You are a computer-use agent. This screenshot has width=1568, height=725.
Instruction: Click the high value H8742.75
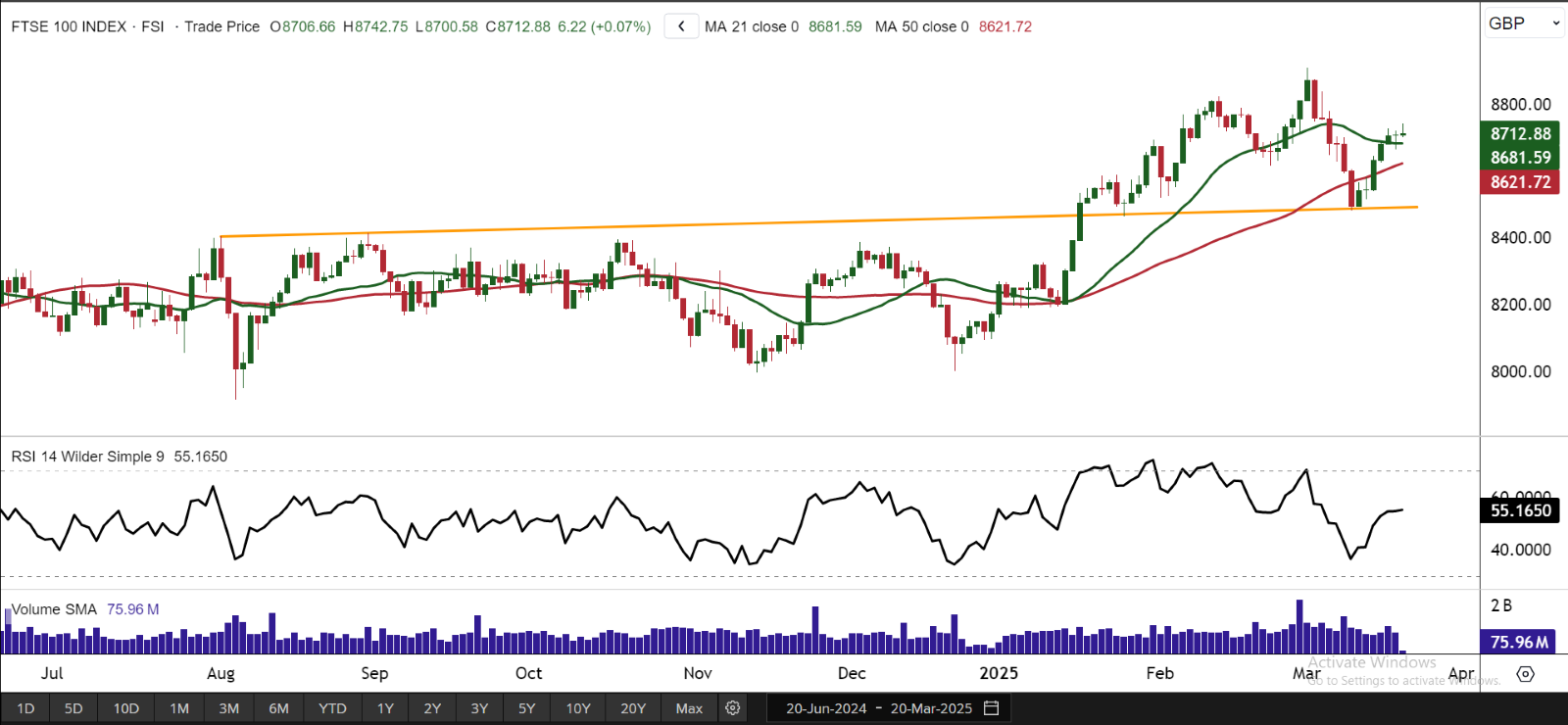tap(375, 26)
